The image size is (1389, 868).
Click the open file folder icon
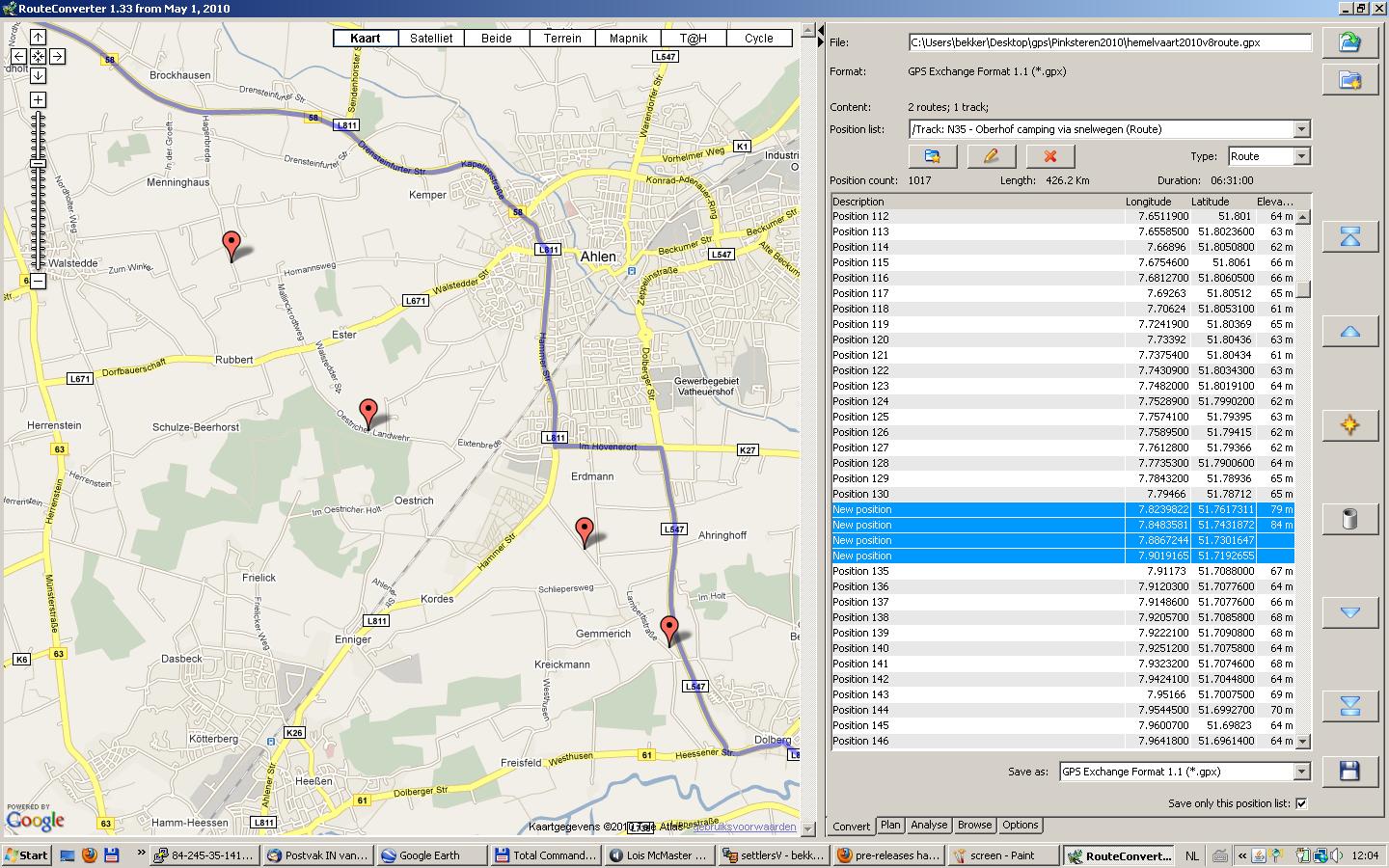(x=1349, y=41)
